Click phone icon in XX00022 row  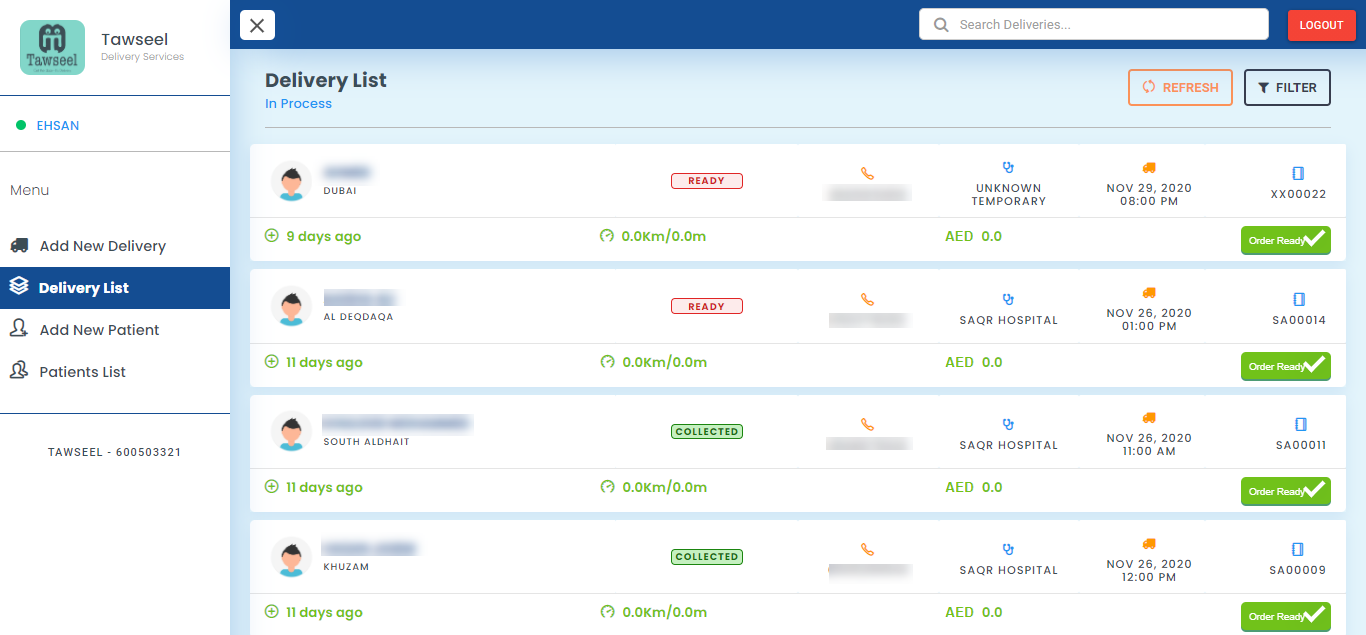click(867, 174)
